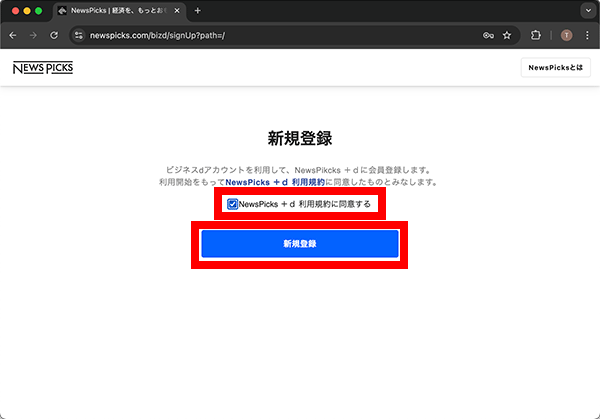Open NewsPicks +d 利用規約 link
Screen dimensions: 600x419
[275, 182]
